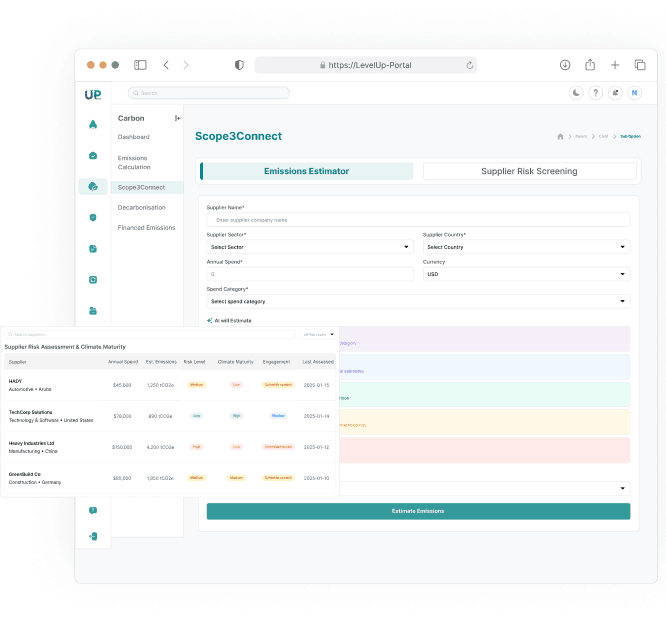The image size is (666, 620).
Task: Click the Supplier Name input field
Action: 418,219
